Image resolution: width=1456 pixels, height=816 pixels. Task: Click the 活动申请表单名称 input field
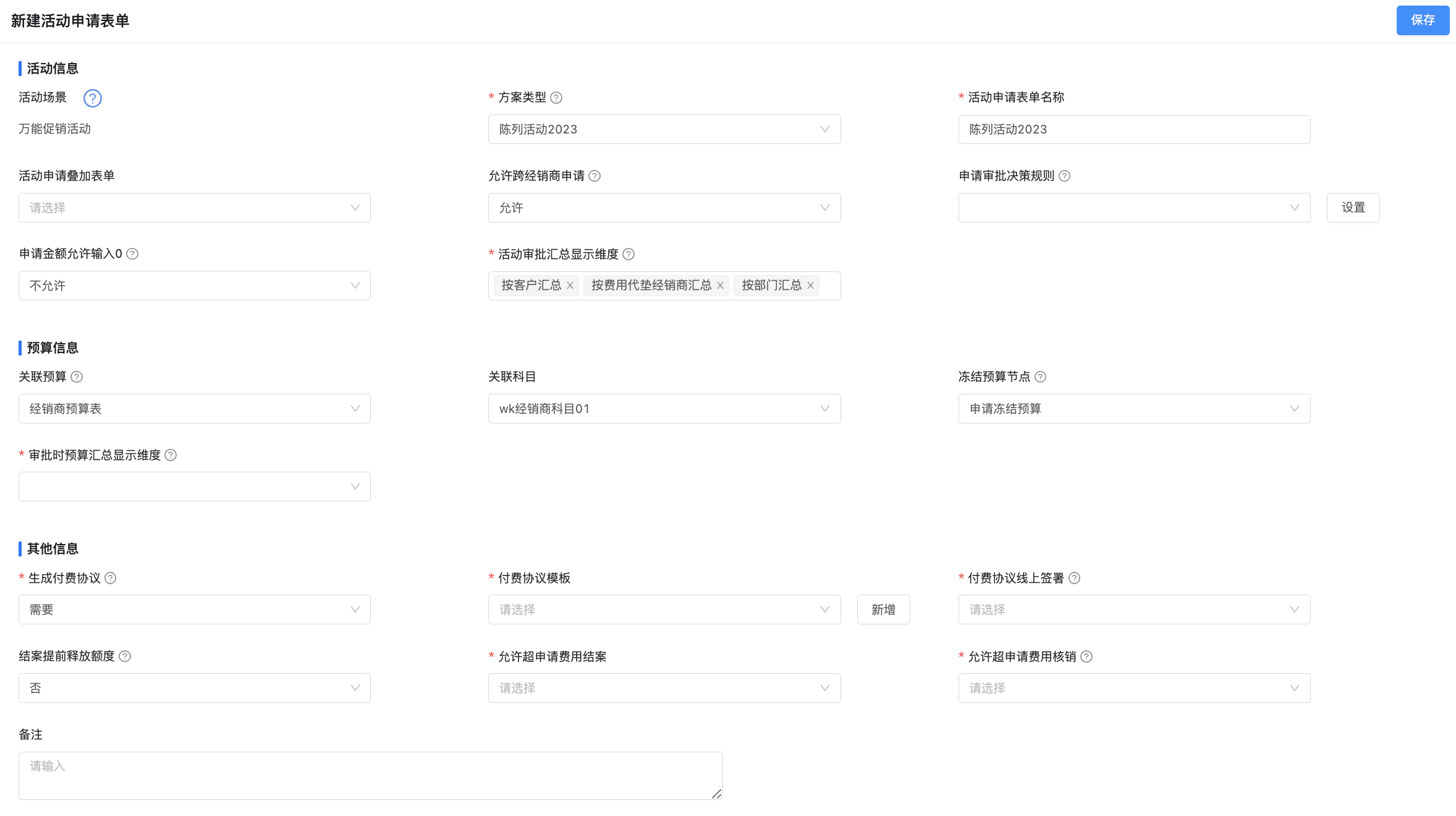click(1134, 129)
